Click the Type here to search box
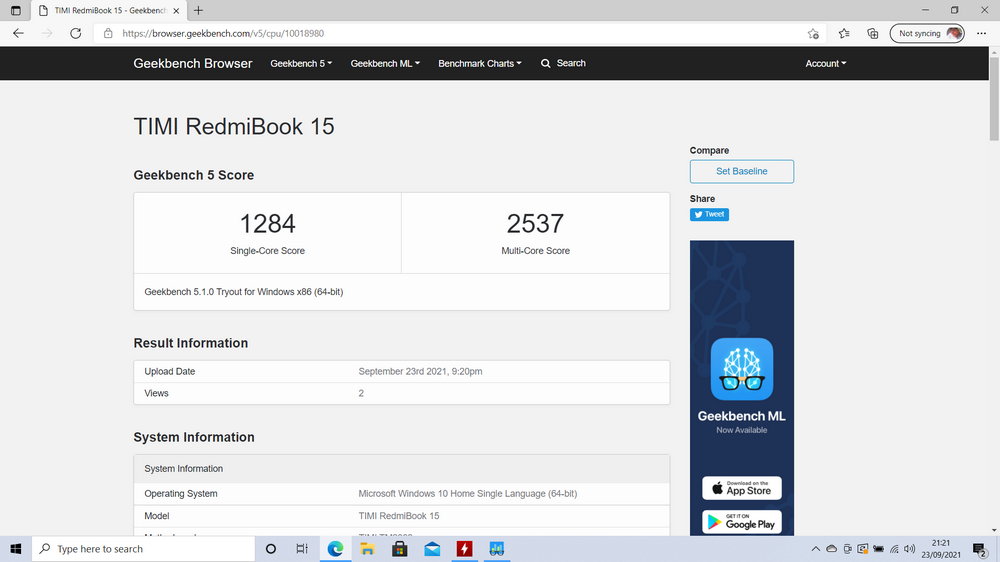The width and height of the screenshot is (1000, 562). point(143,549)
